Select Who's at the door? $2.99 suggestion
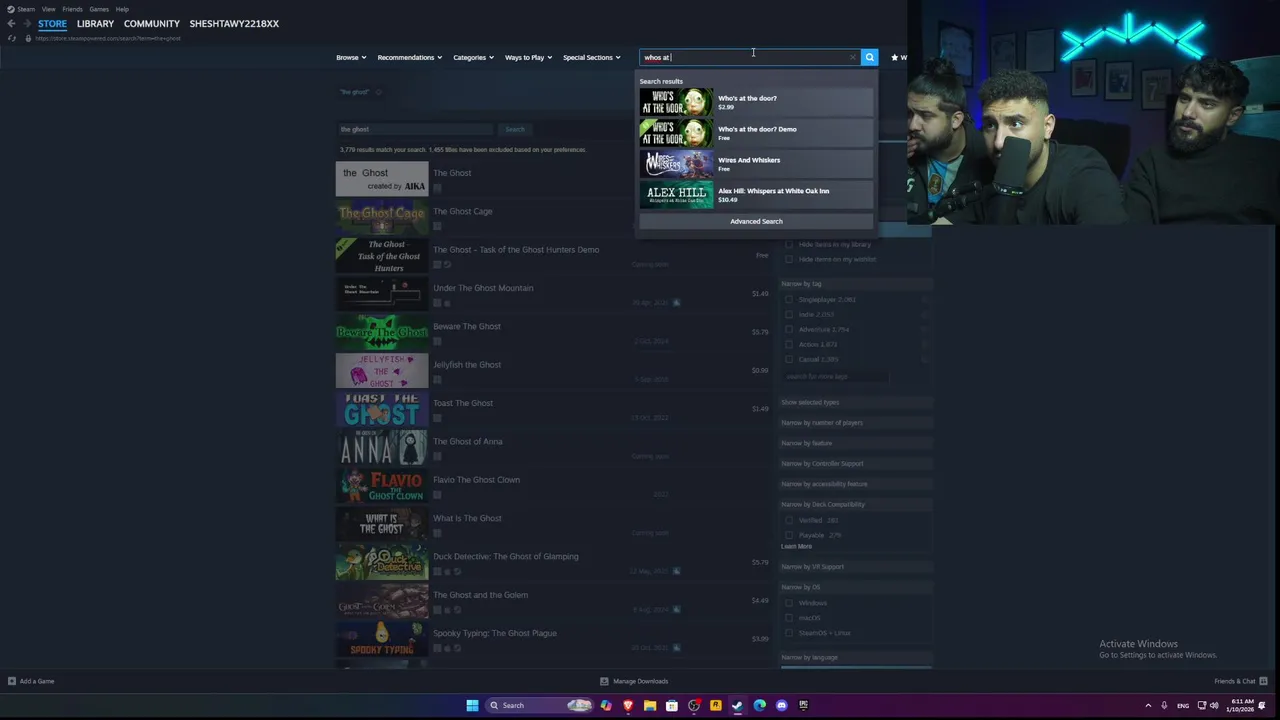 click(756, 102)
